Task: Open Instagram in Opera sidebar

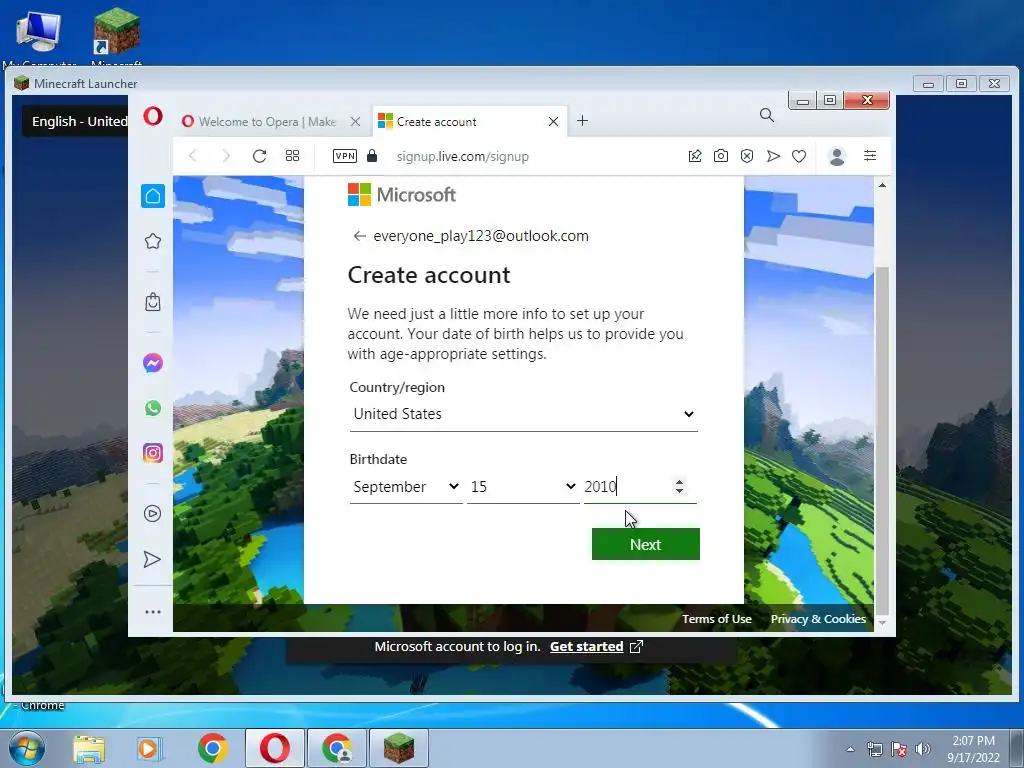Action: [153, 453]
